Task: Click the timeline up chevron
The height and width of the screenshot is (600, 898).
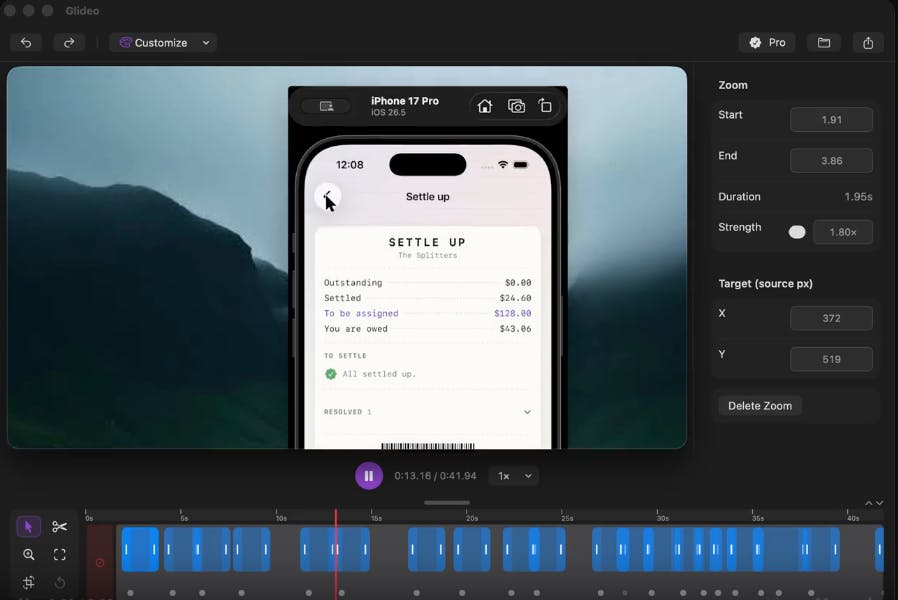Action: (869, 503)
